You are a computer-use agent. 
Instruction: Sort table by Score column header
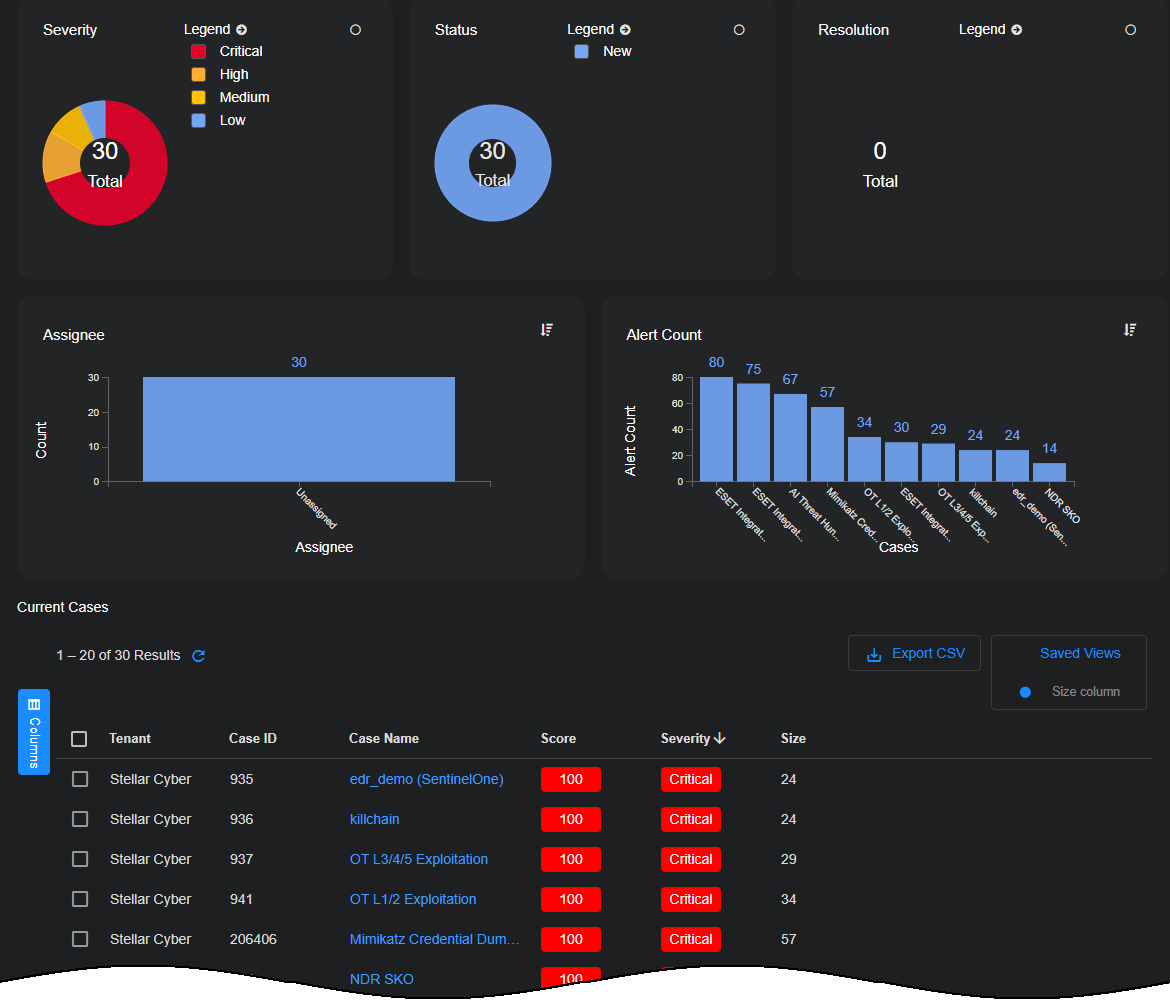click(x=558, y=738)
